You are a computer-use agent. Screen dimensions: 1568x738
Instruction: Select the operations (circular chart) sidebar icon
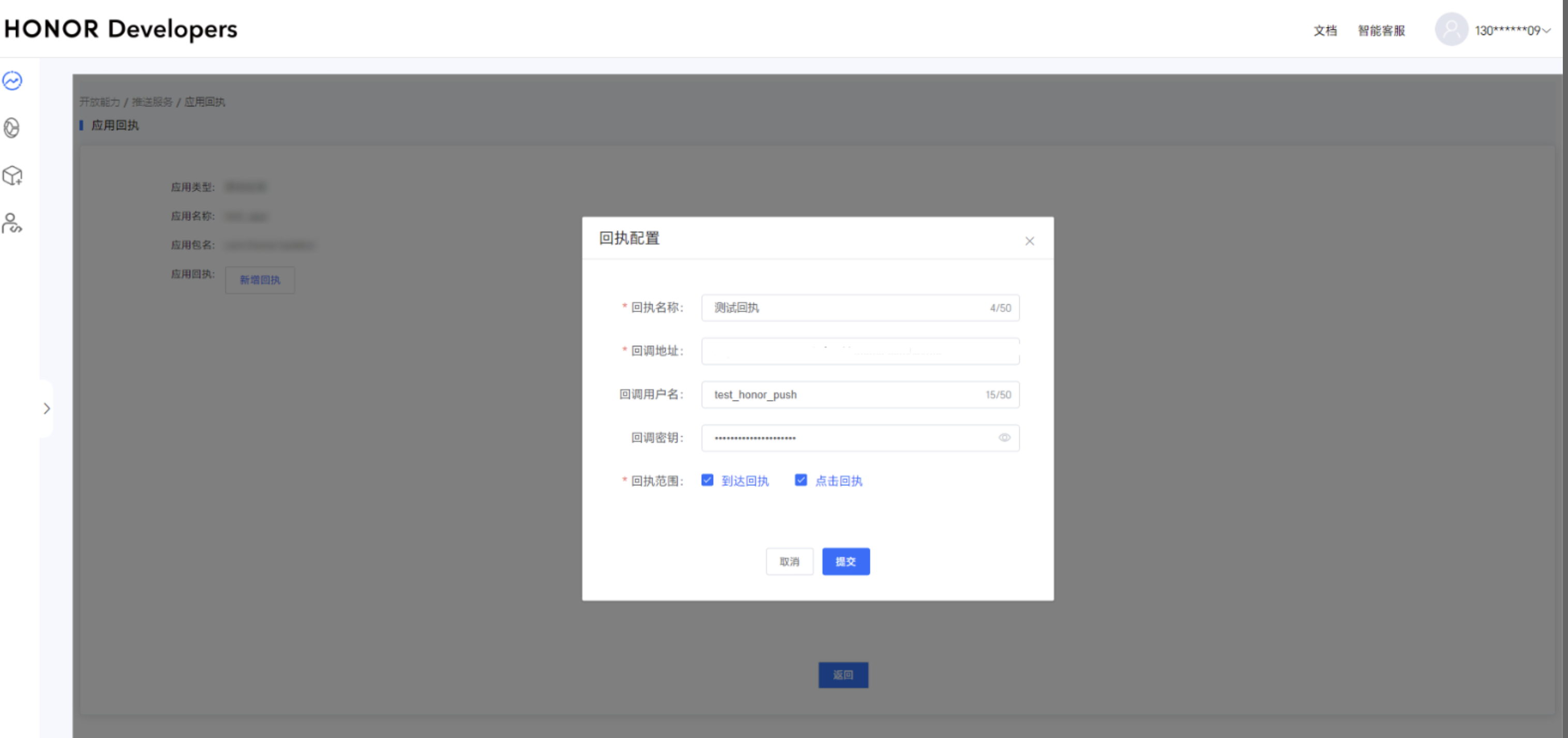point(12,128)
